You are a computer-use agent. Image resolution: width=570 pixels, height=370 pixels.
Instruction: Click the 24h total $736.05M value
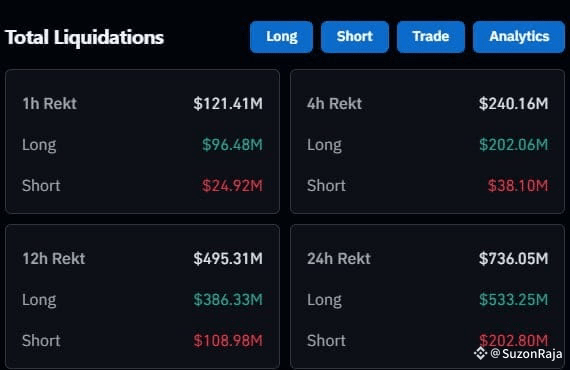(513, 259)
